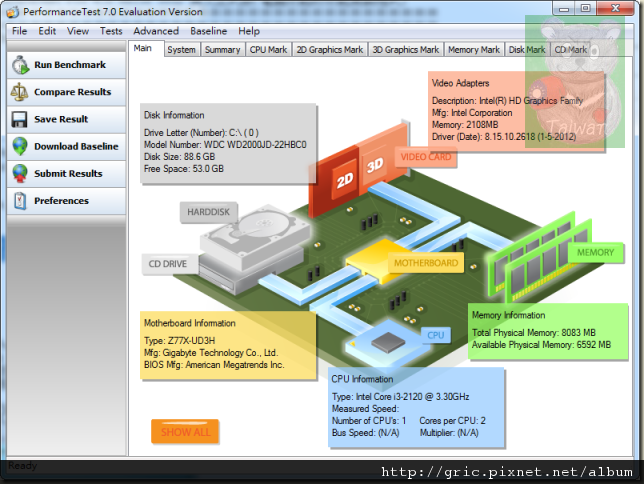Click Total Physical Memory: 8083 MB text
644x484 pixels.
[x=534, y=333]
